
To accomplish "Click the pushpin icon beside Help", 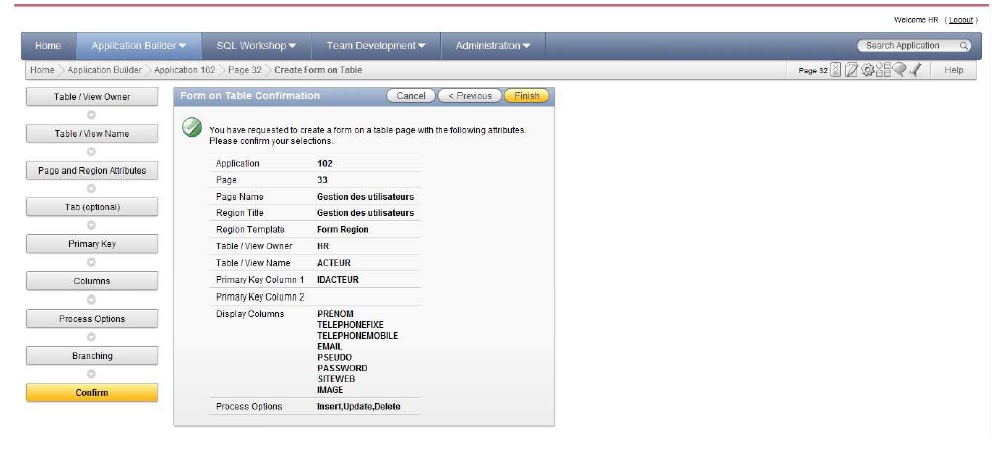I will pyautogui.click(x=914, y=70).
